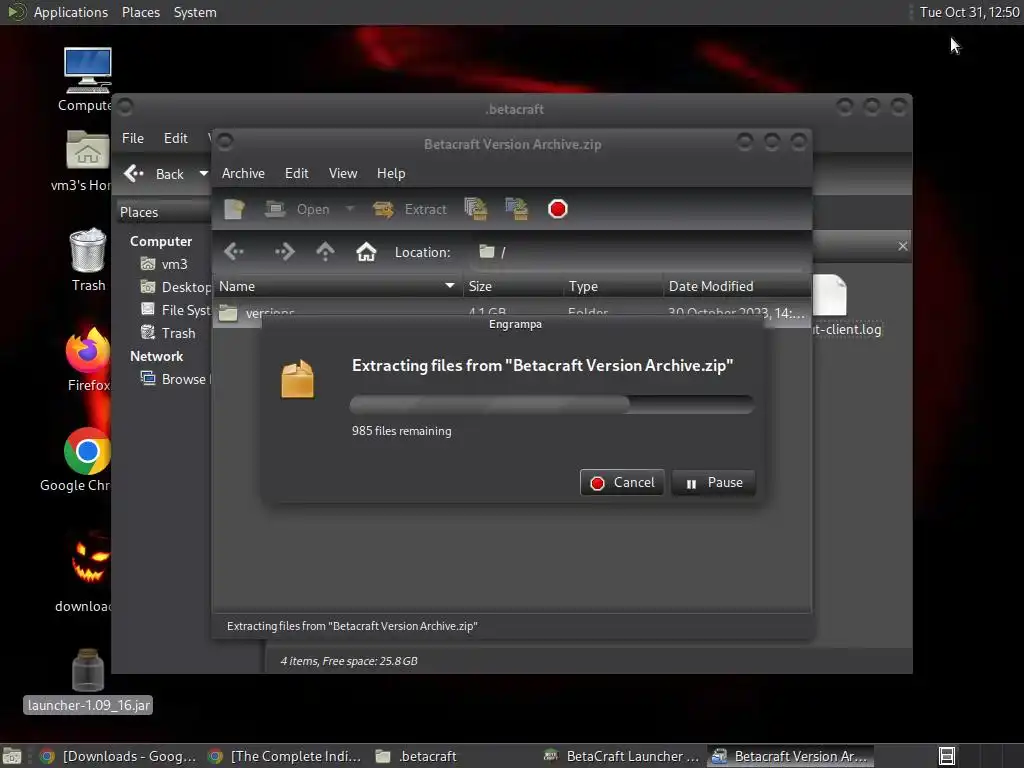Click the red stop operation icon
Image resolution: width=1024 pixels, height=768 pixels.
[558, 209]
